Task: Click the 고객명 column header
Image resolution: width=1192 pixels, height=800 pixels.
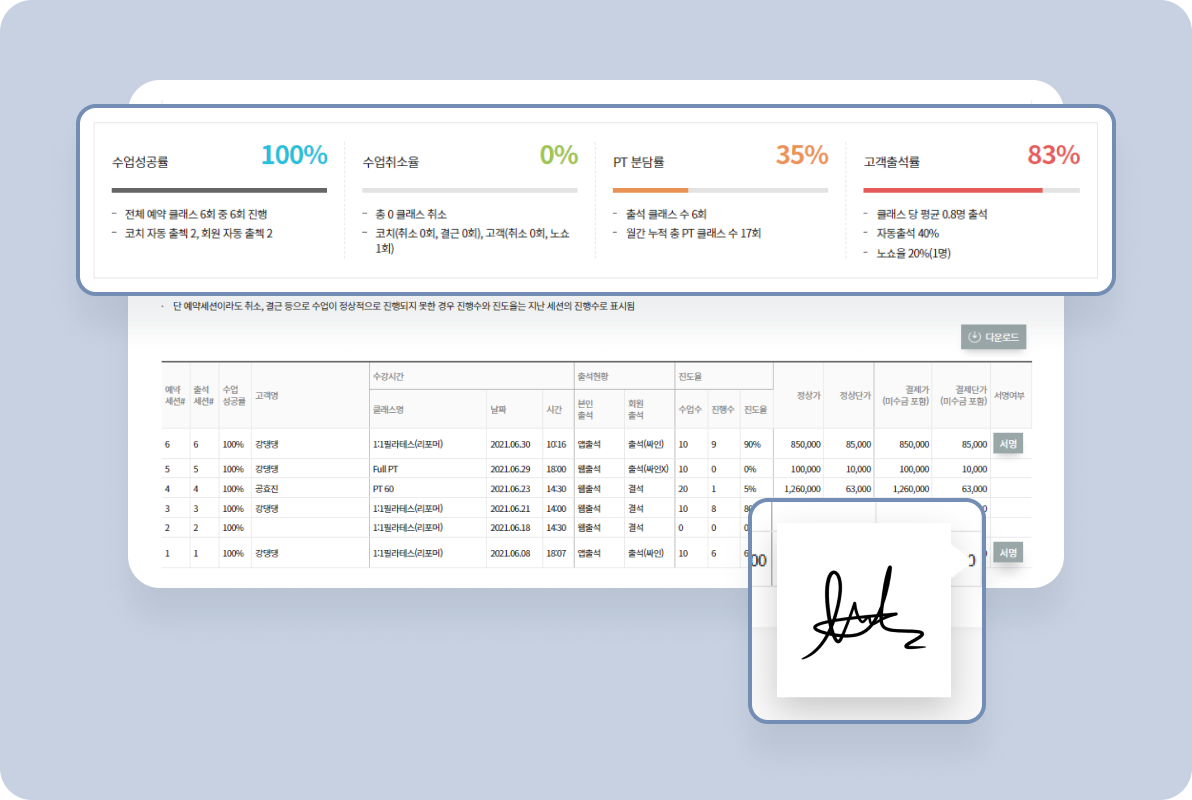Action: click(x=266, y=395)
